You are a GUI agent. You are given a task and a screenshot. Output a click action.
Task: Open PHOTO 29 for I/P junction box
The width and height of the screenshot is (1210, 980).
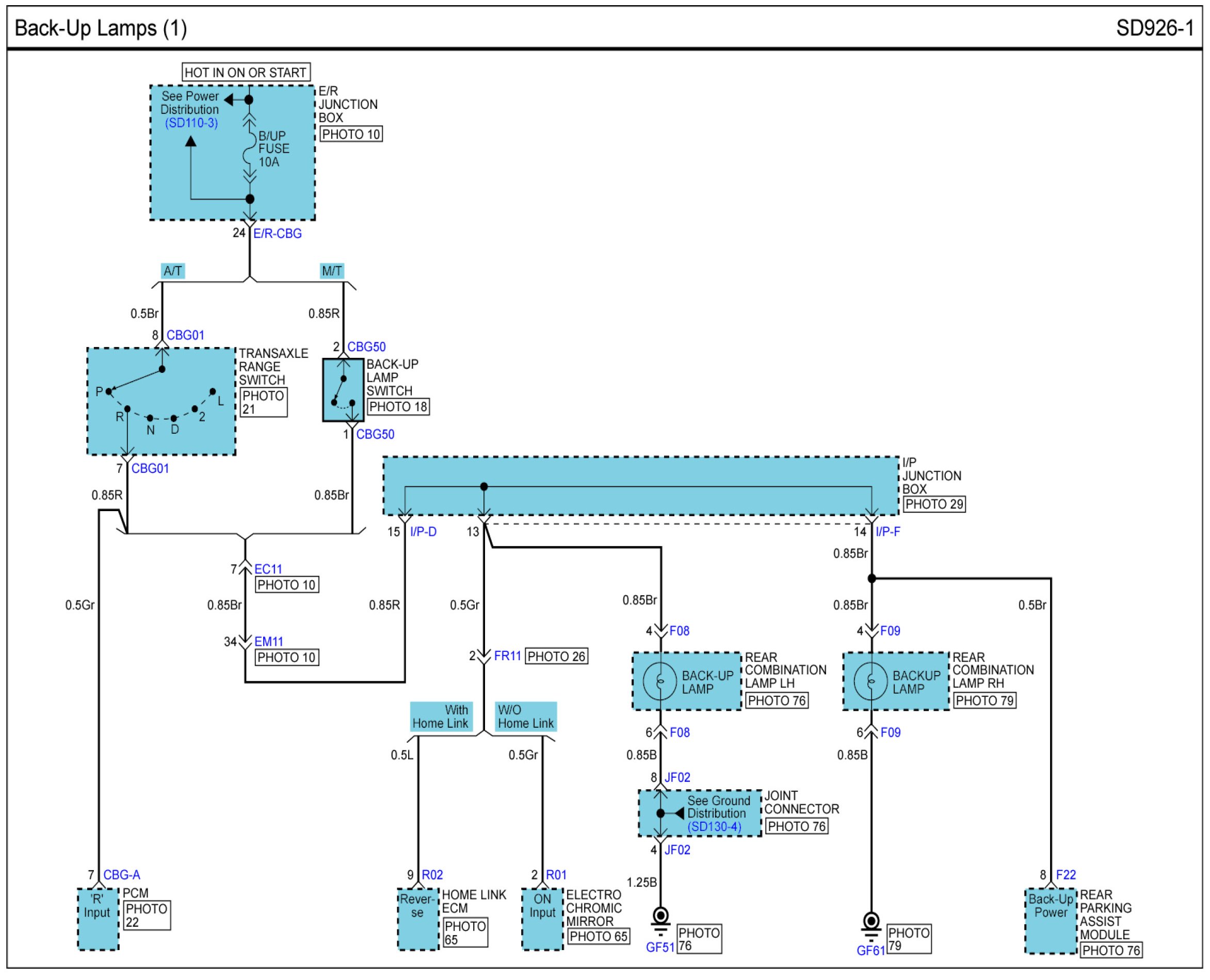pos(934,504)
